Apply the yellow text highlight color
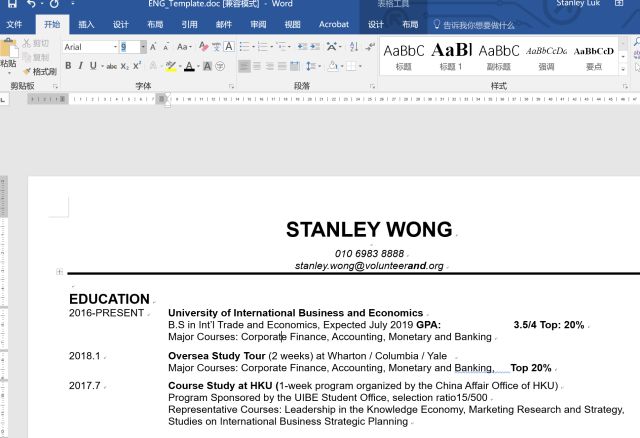 [171, 66]
